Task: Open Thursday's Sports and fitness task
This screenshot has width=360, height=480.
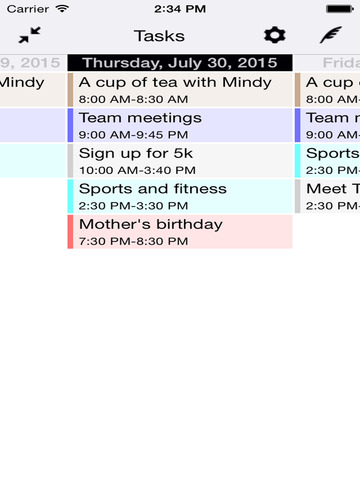Action: coord(180,196)
